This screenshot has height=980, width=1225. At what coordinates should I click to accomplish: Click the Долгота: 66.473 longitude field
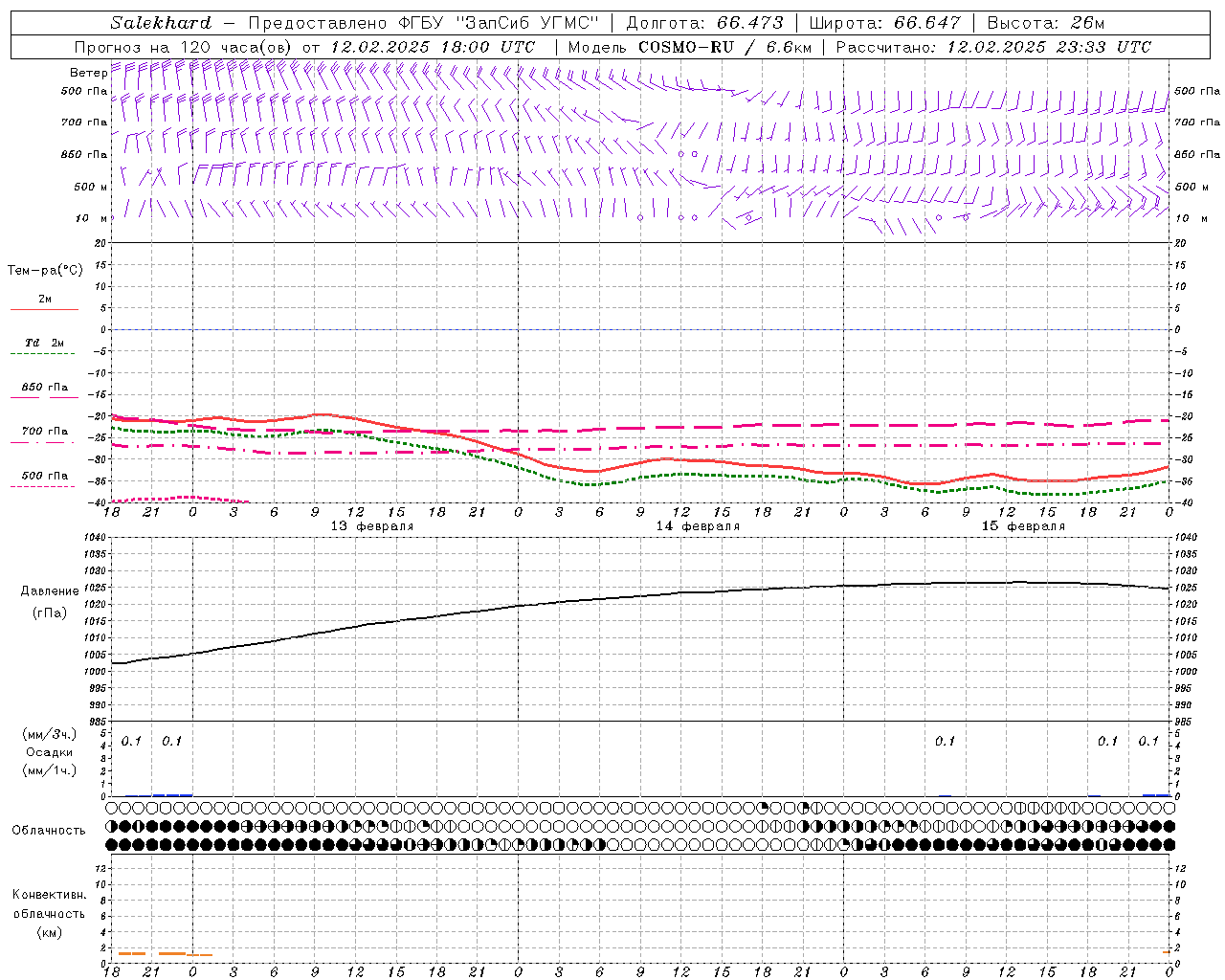pyautogui.click(x=704, y=23)
